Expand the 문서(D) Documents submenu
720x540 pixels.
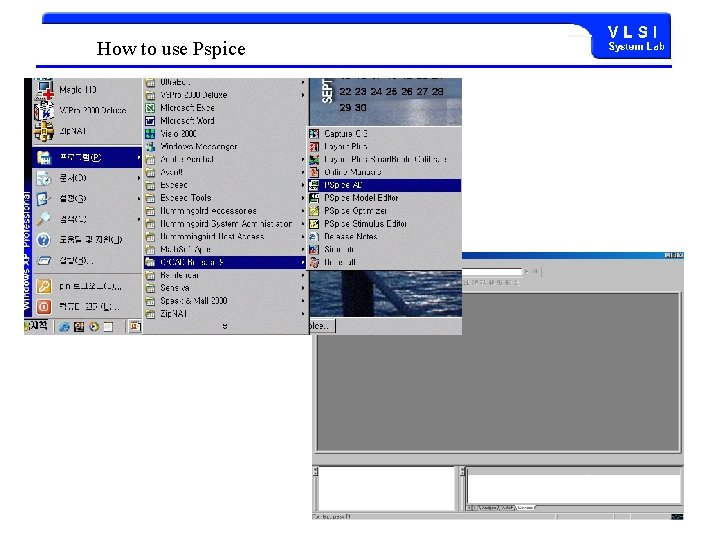coord(87,178)
